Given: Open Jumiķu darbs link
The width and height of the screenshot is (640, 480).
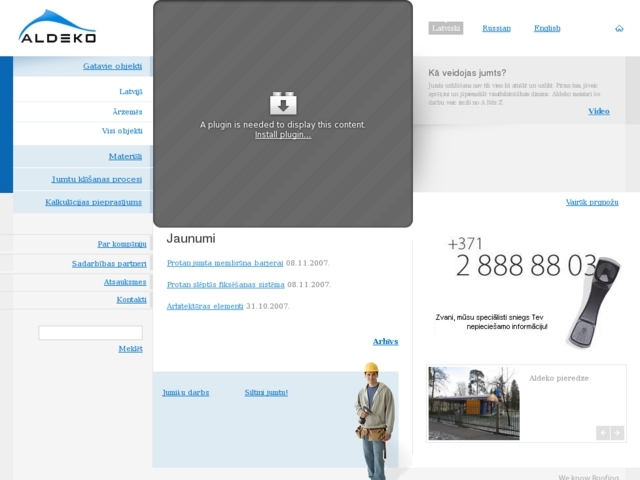Looking at the screenshot, I should click(186, 393).
